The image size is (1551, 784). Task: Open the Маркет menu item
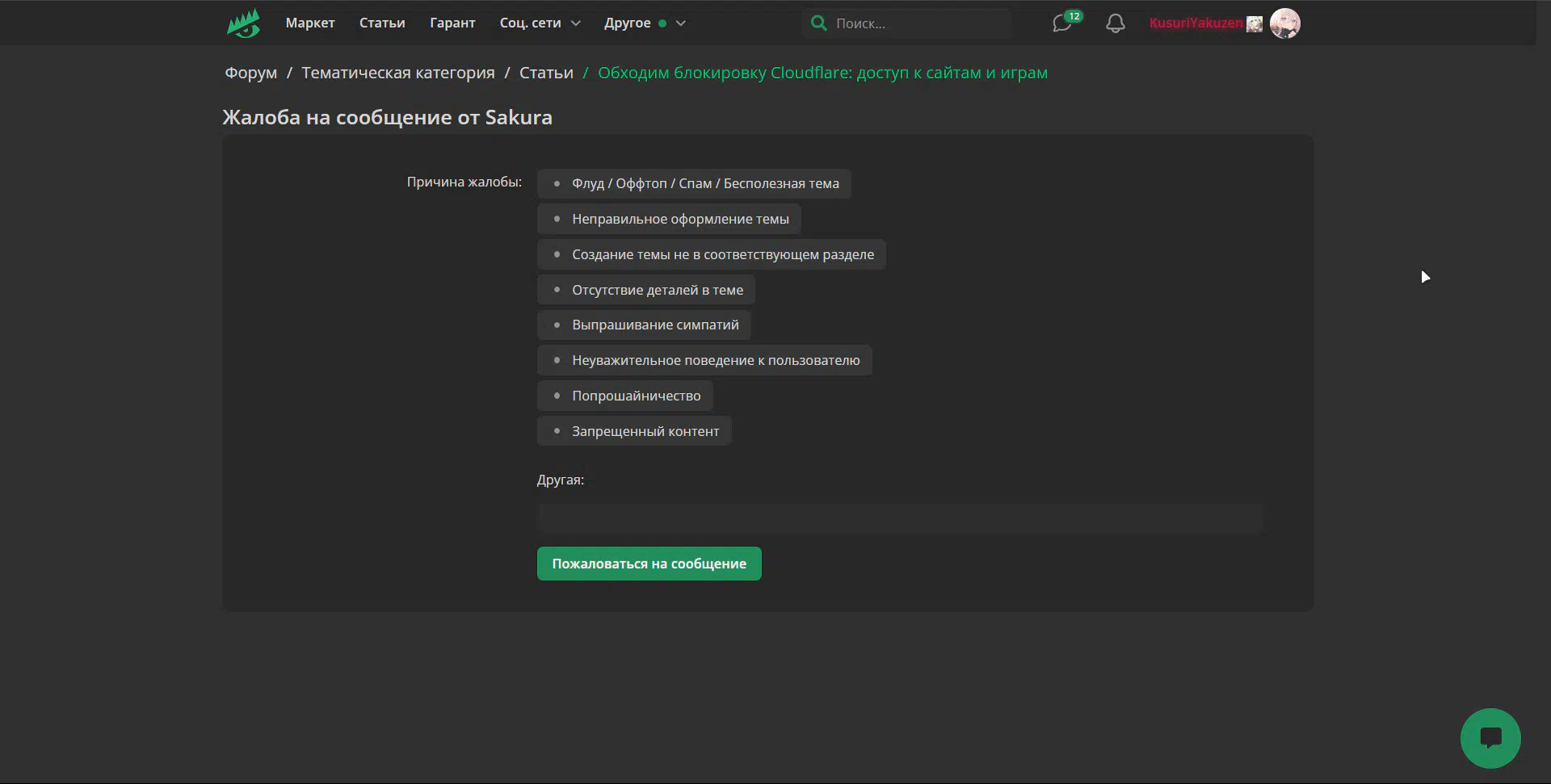[x=309, y=23]
